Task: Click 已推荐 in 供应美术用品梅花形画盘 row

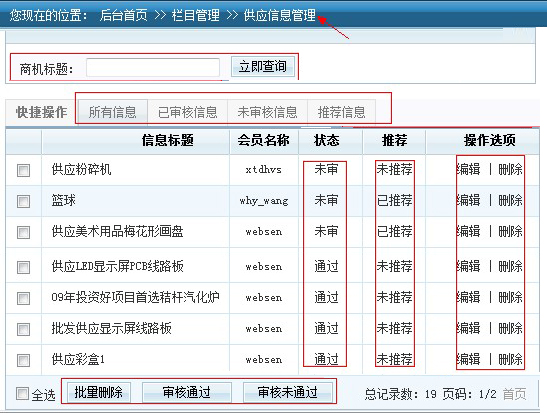Action: 395,231
